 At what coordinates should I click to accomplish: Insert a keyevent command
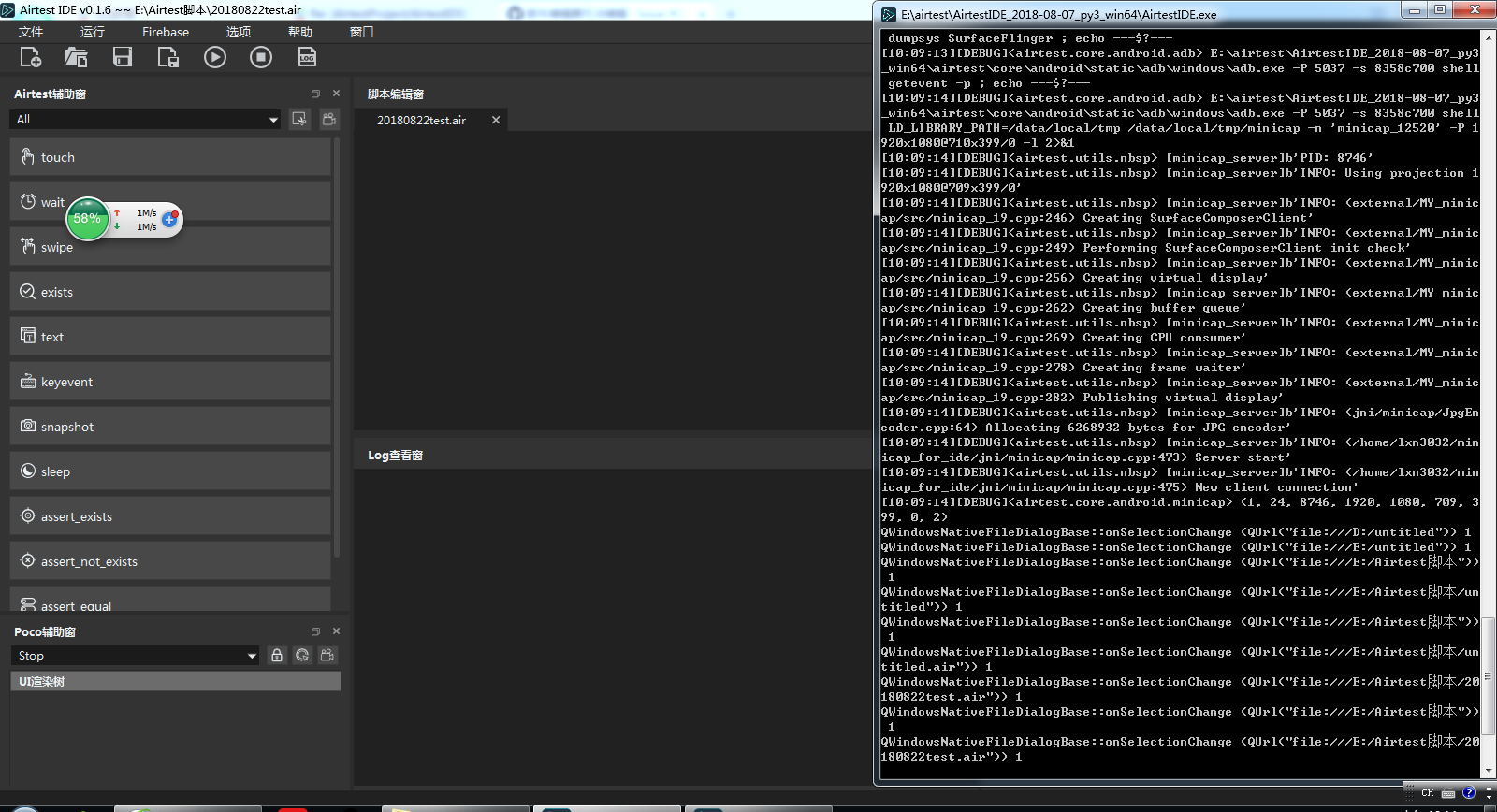pos(170,382)
